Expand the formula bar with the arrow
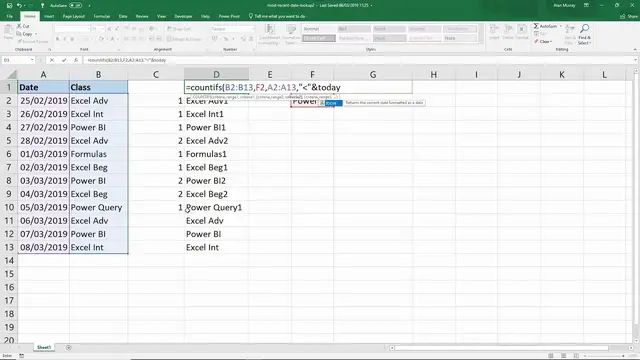The image size is (640, 360). (x=635, y=60)
